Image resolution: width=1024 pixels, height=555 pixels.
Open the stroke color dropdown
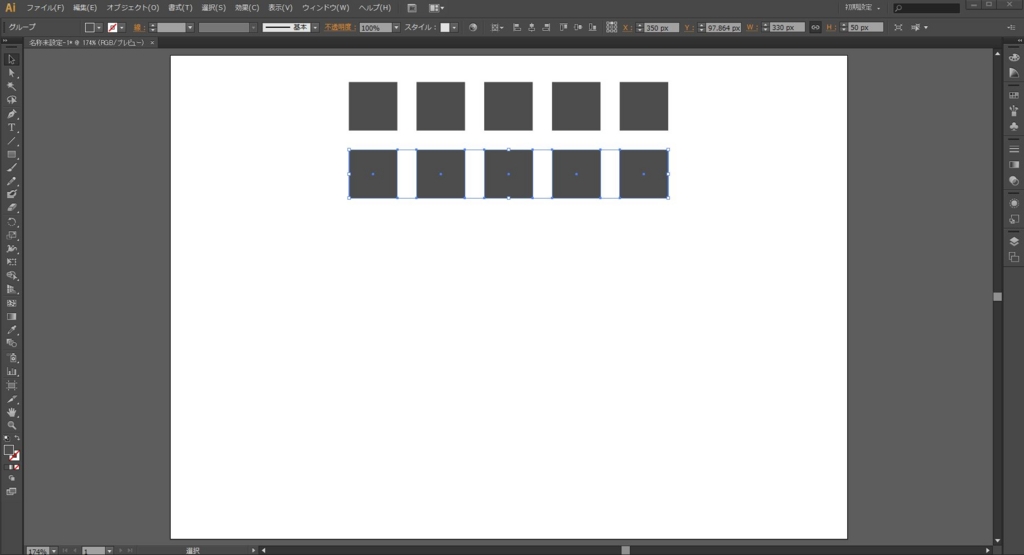(122, 27)
